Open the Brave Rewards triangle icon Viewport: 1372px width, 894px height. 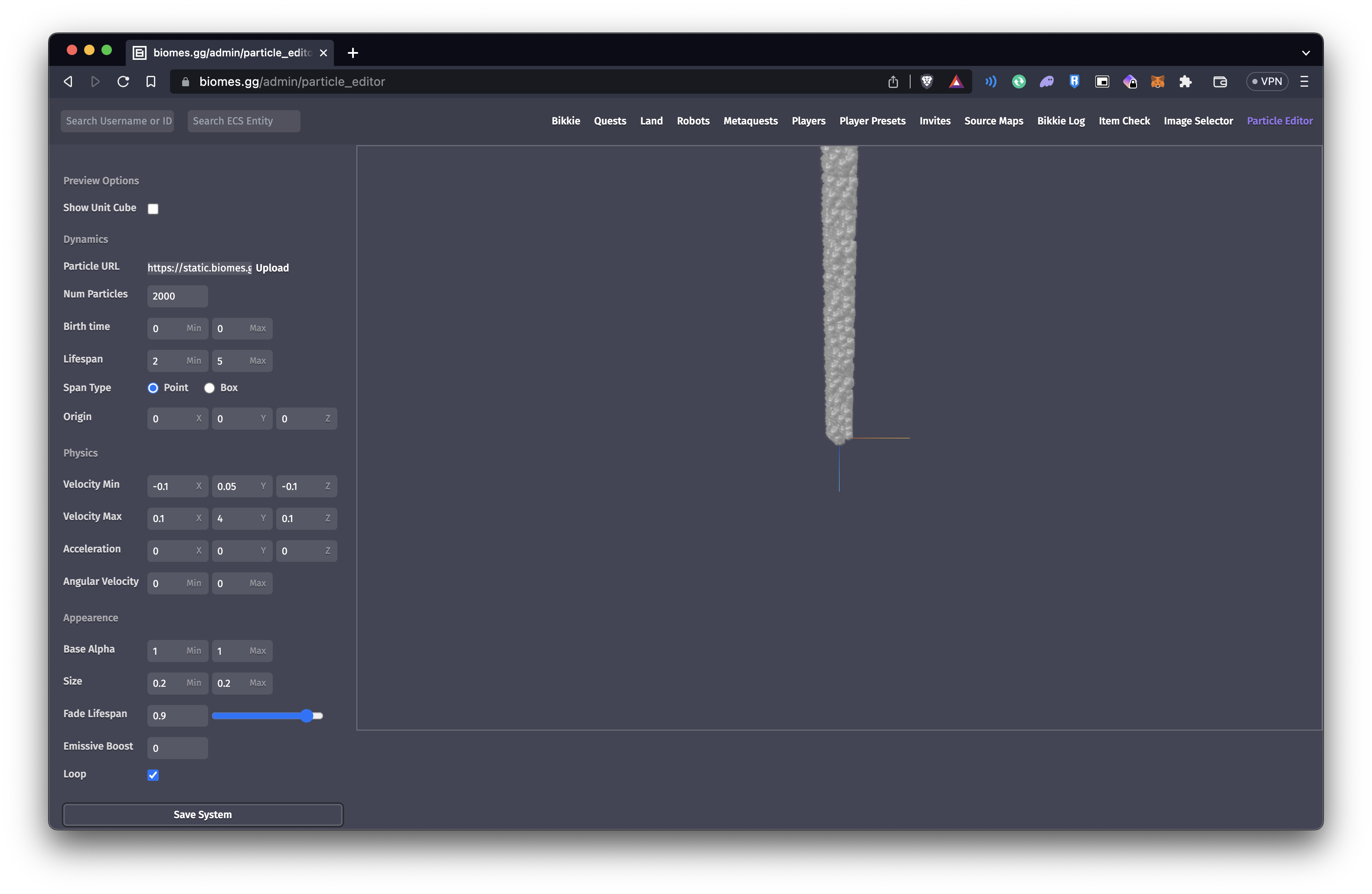pyautogui.click(x=956, y=81)
